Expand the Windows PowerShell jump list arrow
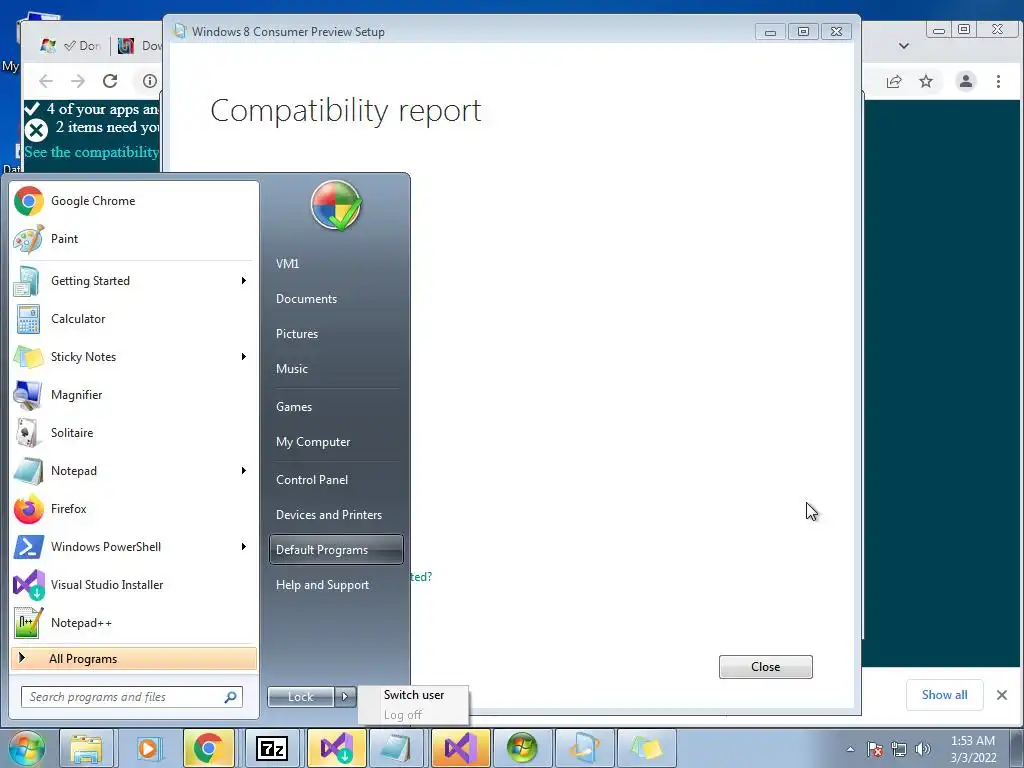Screen dimensions: 1024x768 pyautogui.click(x=244, y=547)
